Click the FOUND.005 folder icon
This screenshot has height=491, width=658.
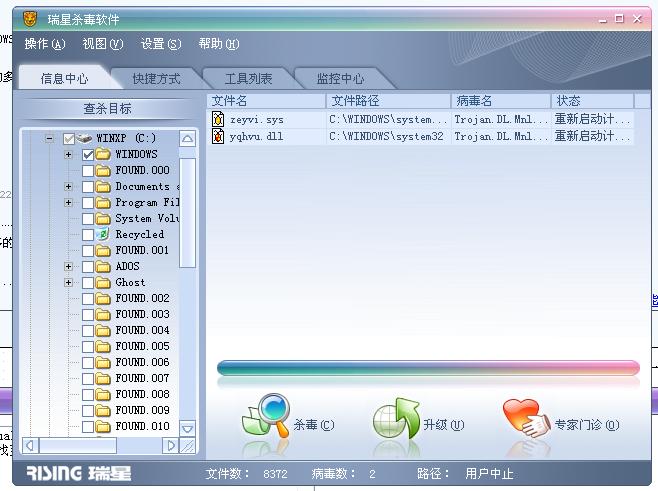[102, 346]
